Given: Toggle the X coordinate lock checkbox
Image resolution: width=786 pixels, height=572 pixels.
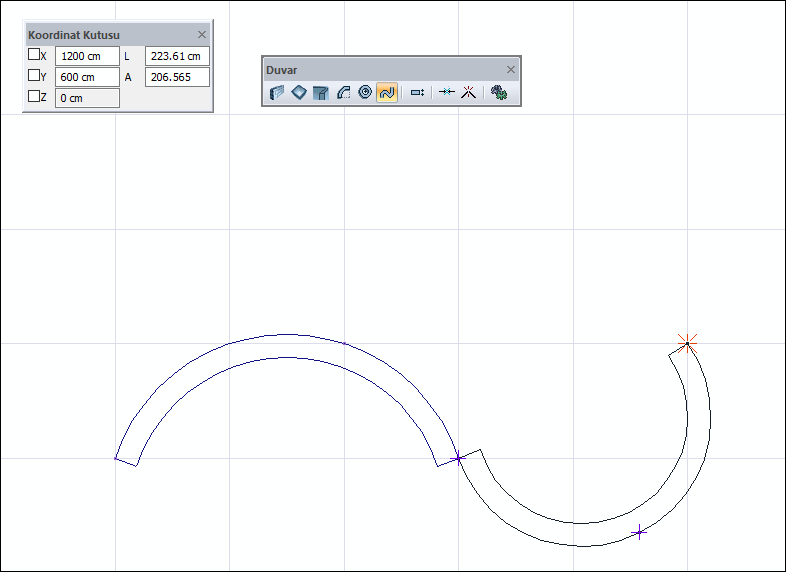Looking at the screenshot, I should click(34, 55).
